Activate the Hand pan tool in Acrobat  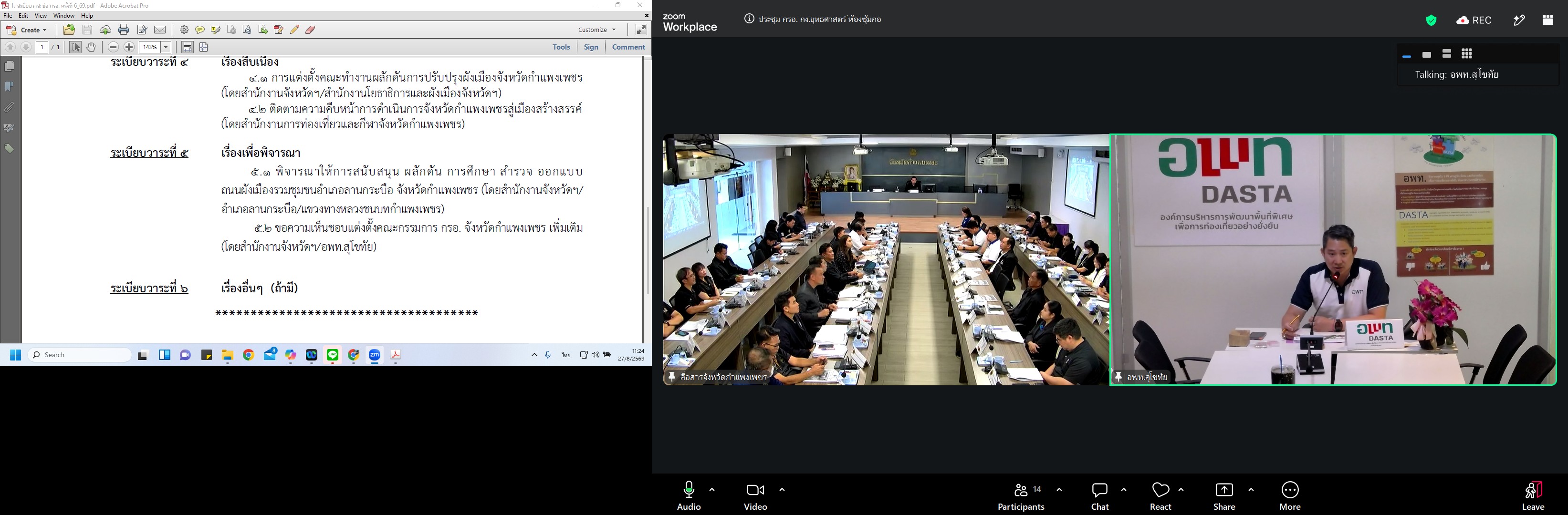91,47
